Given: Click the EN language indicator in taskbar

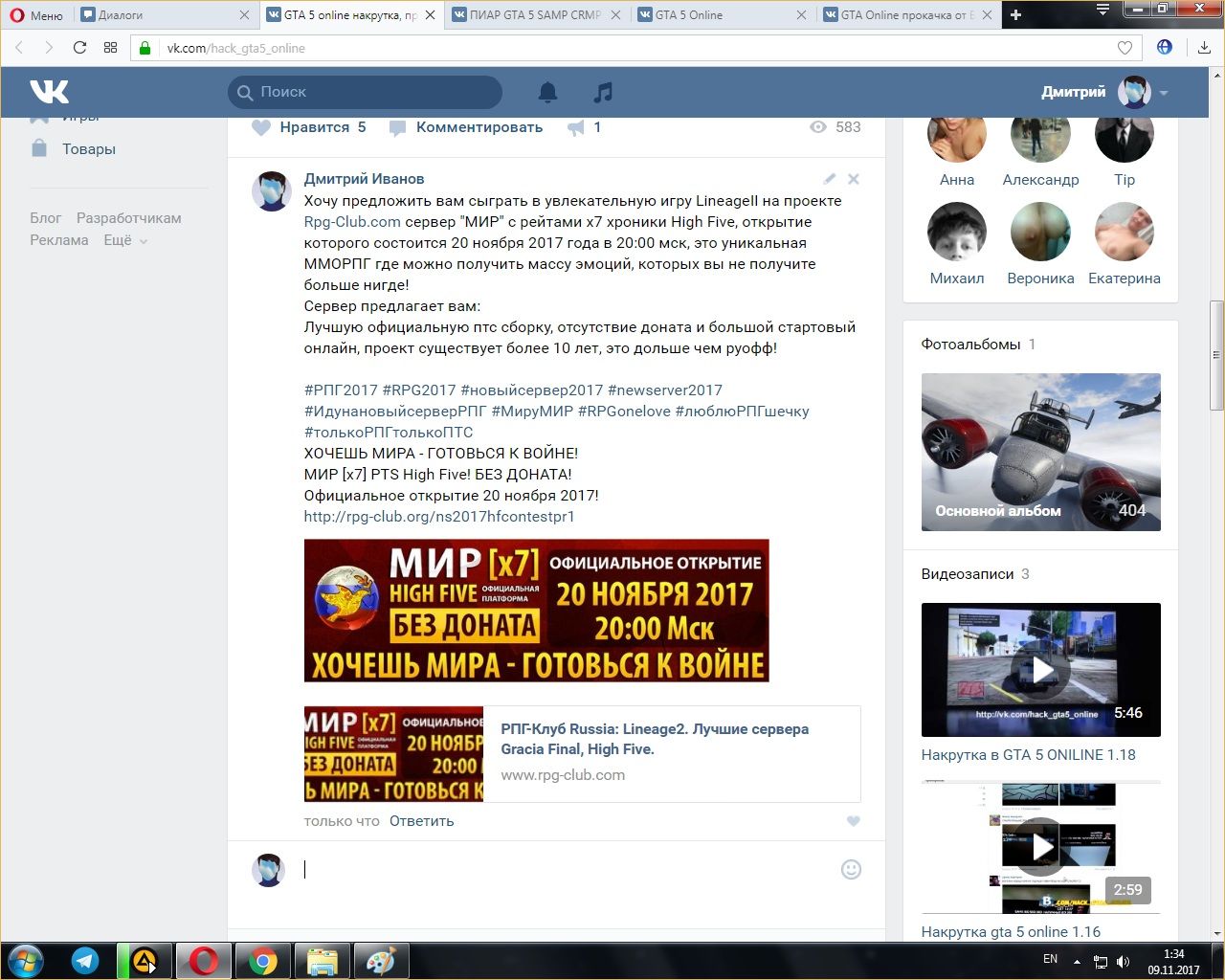Looking at the screenshot, I should coord(1050,959).
